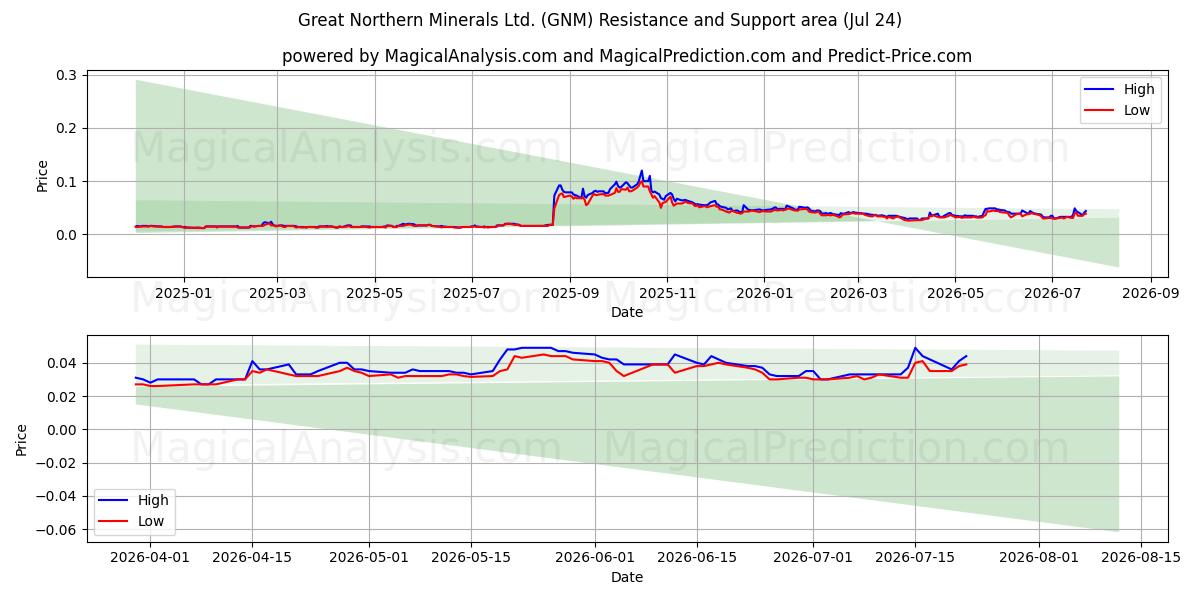Click the '2026-07' x-axis label
The width and height of the screenshot is (1200, 600).
coord(1051,294)
